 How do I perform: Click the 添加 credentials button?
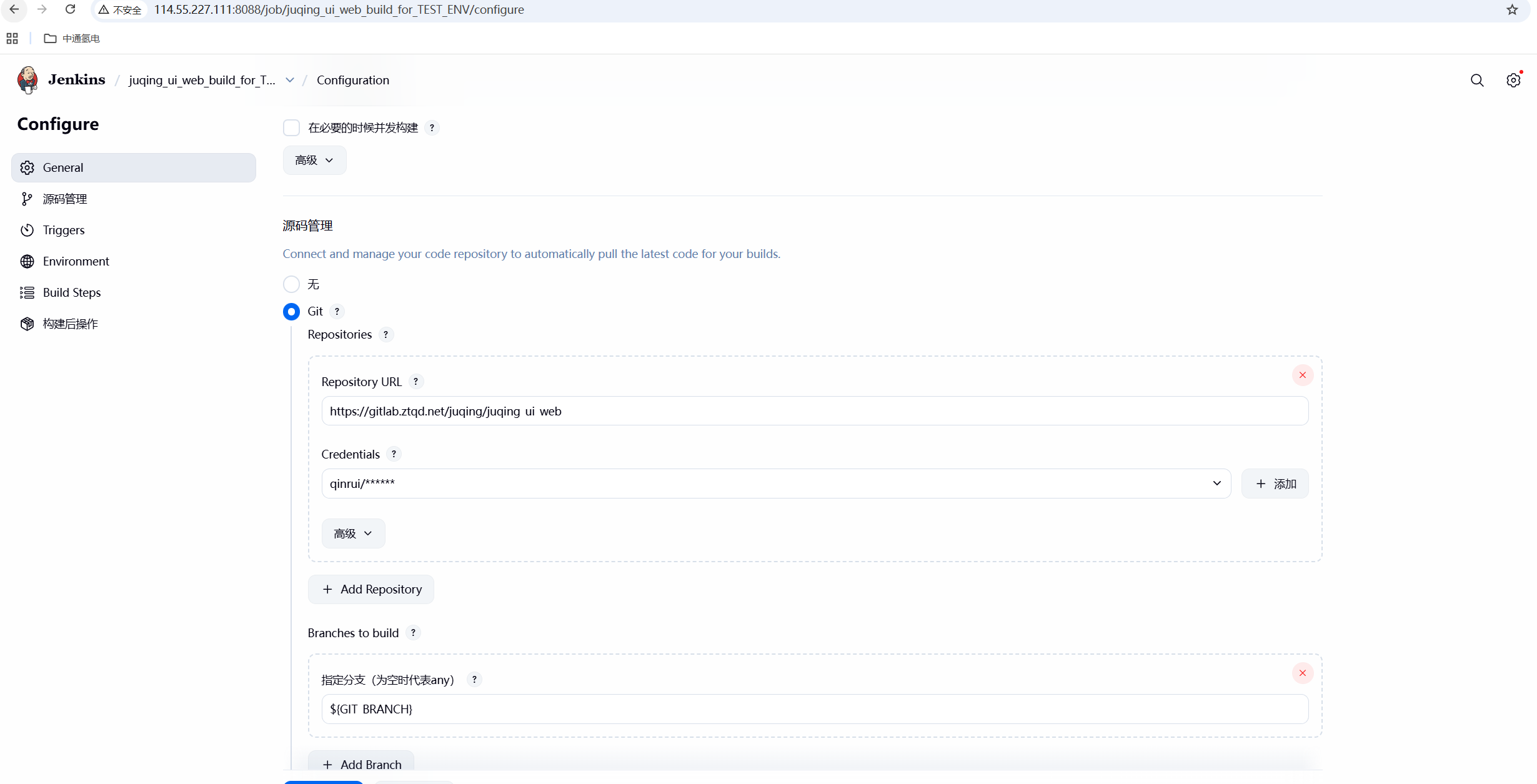click(1275, 484)
